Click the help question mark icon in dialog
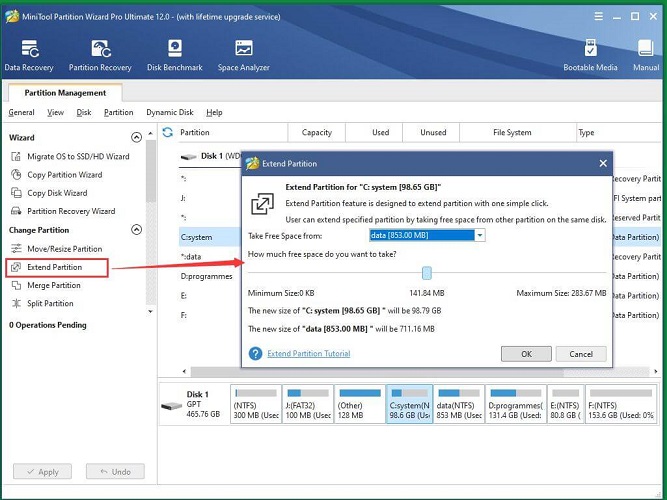 tap(255, 354)
